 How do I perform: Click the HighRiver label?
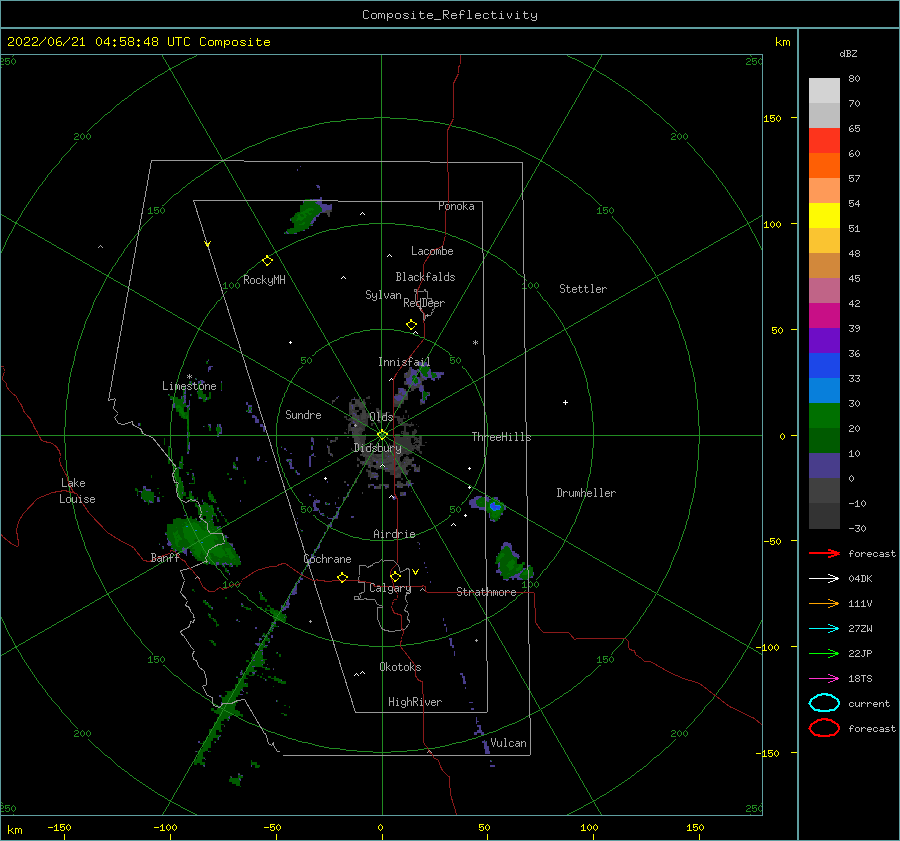415,702
